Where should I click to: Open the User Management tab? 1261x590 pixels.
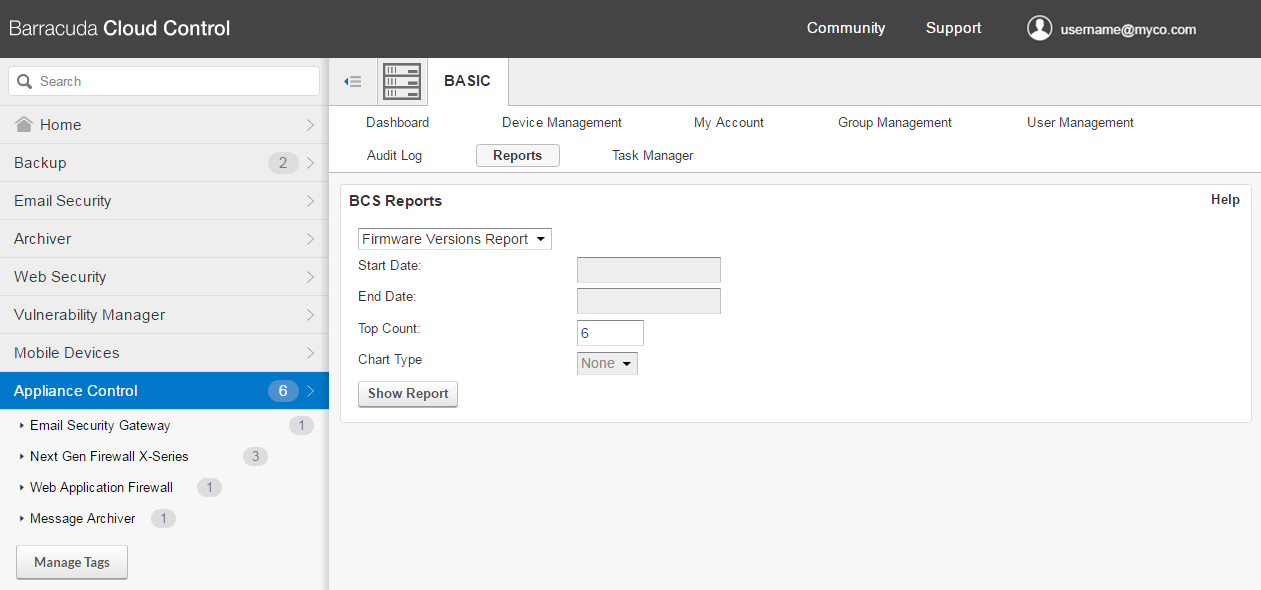coord(1080,122)
